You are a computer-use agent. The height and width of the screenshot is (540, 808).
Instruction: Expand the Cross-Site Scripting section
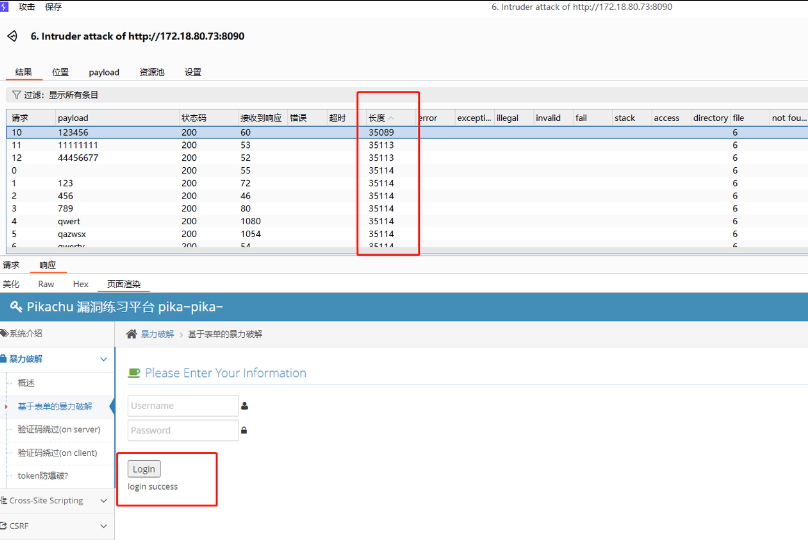pos(103,501)
